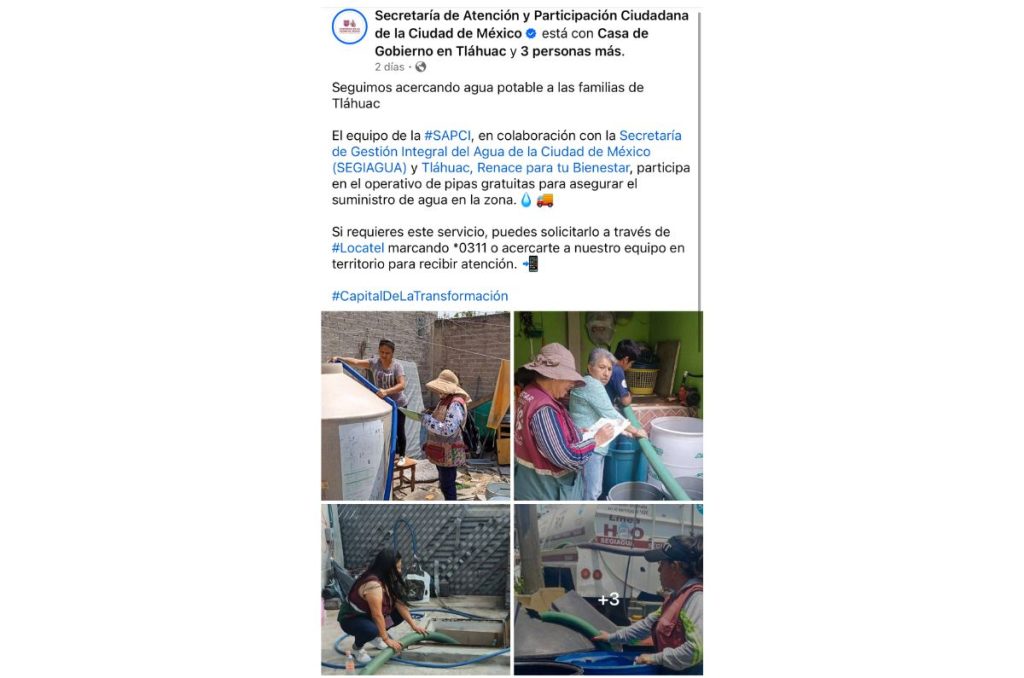
Task: Open photo of women with green hose indoors
Action: (609, 406)
